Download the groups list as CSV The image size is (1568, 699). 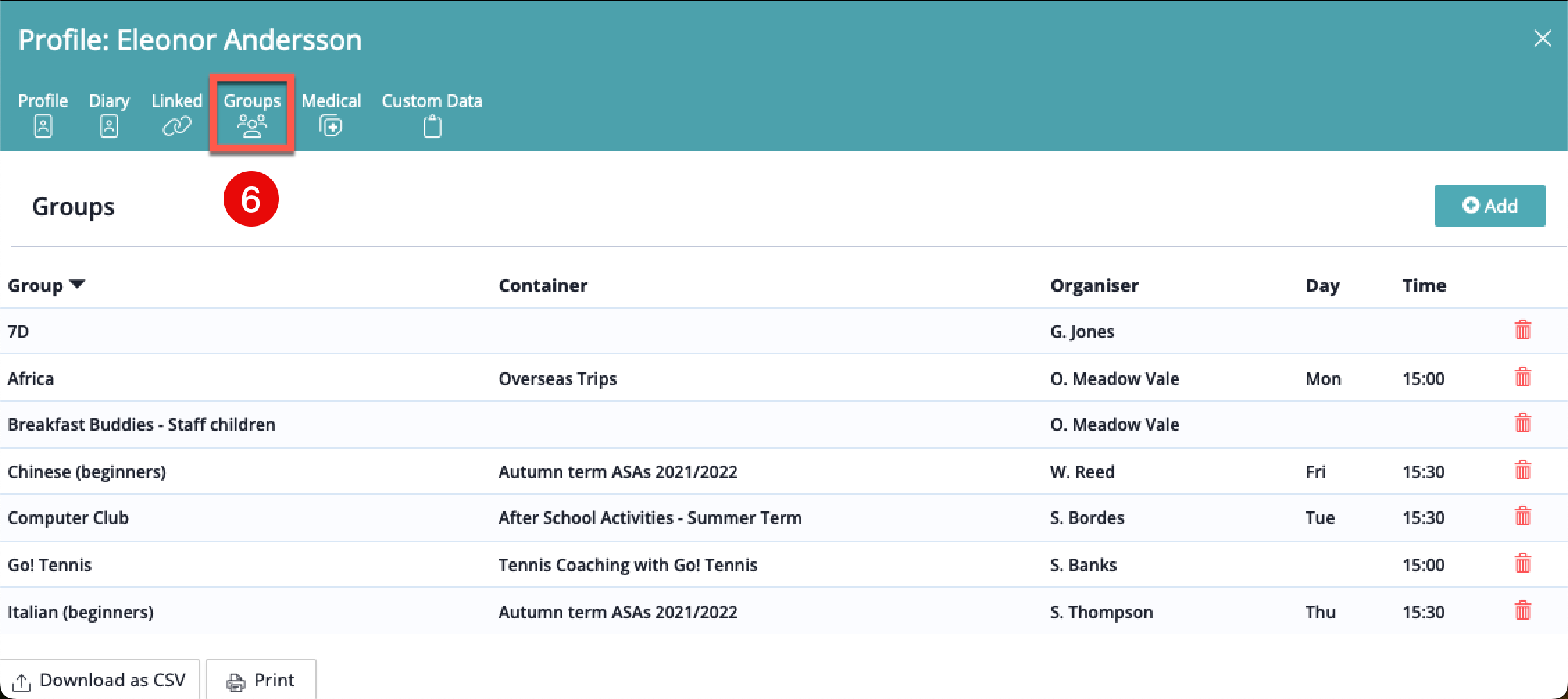99,680
